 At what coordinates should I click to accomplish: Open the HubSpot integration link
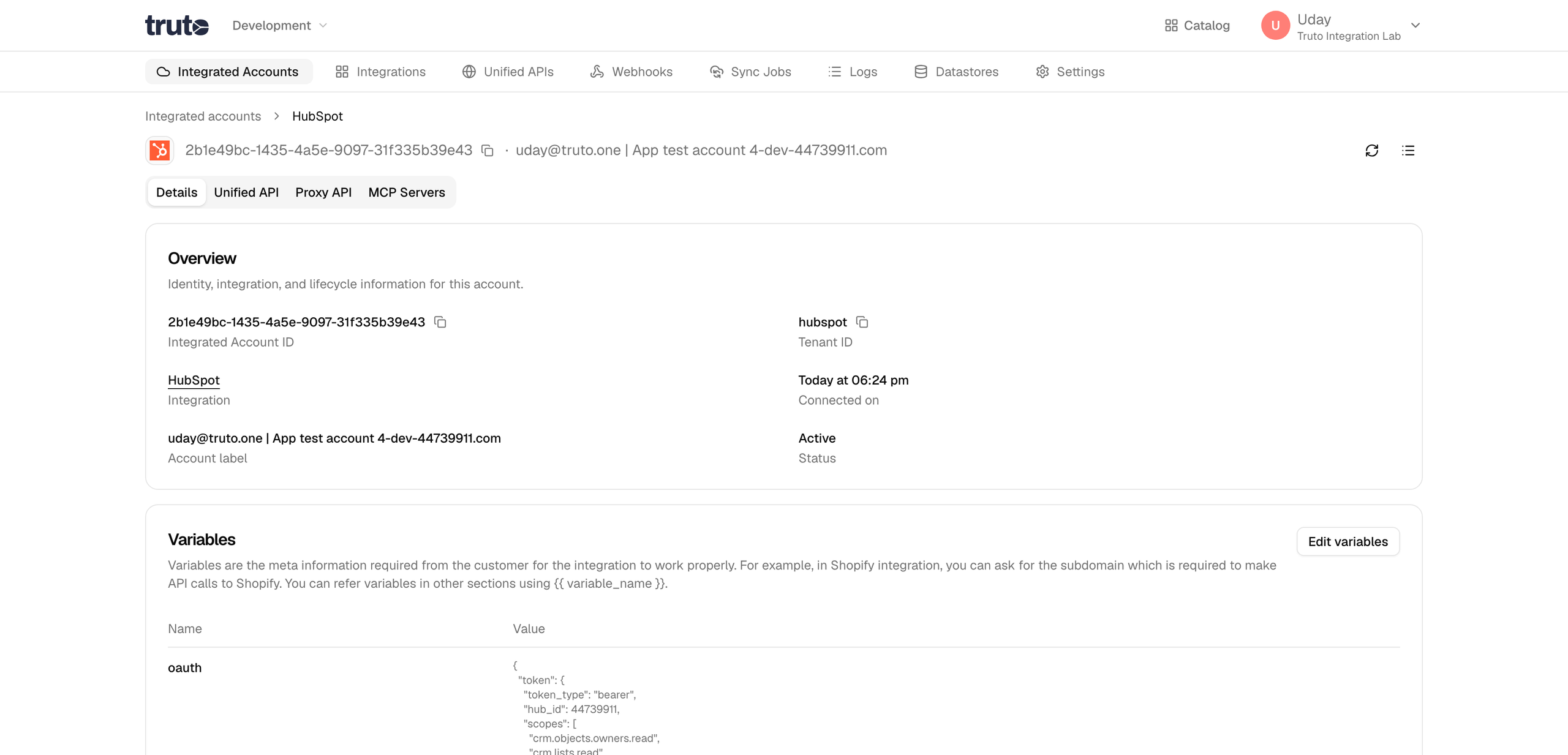tap(194, 380)
